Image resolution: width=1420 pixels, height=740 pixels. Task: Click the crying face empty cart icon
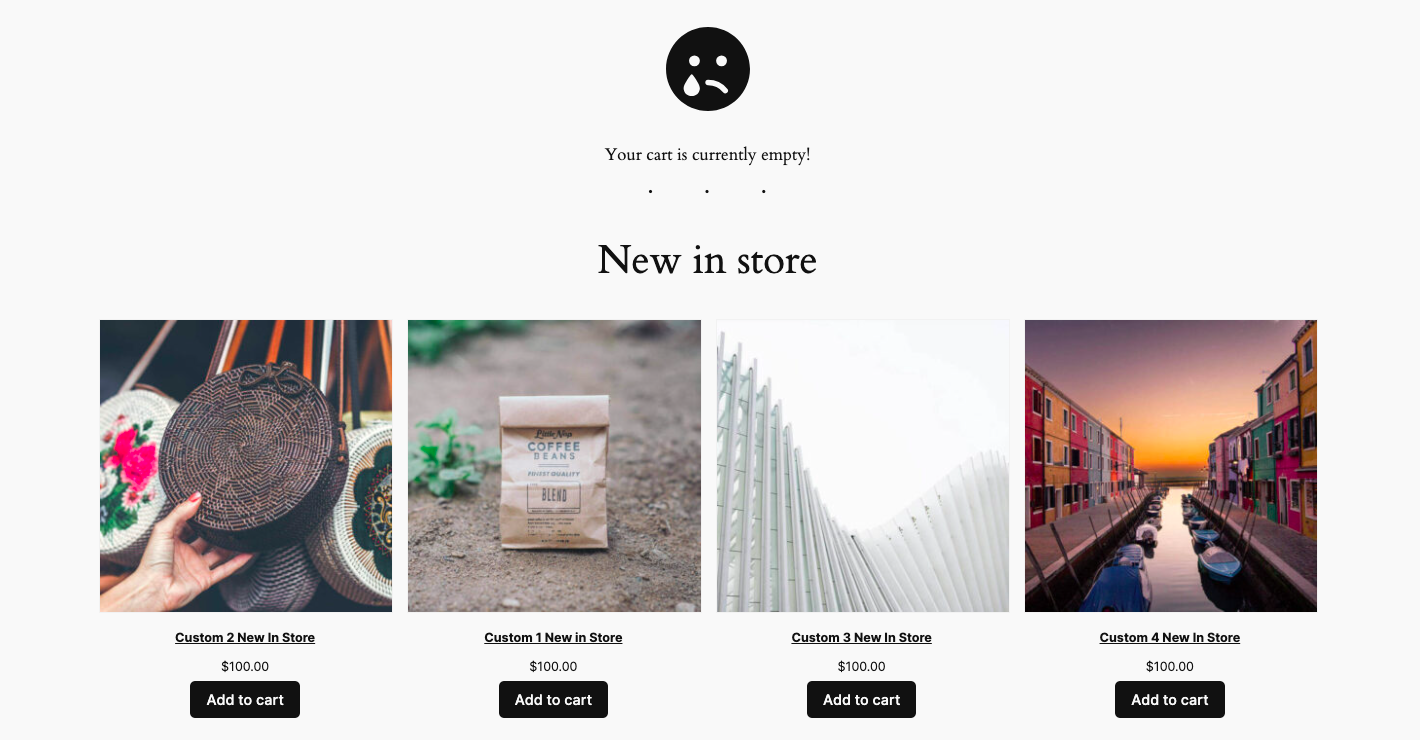[x=708, y=69]
